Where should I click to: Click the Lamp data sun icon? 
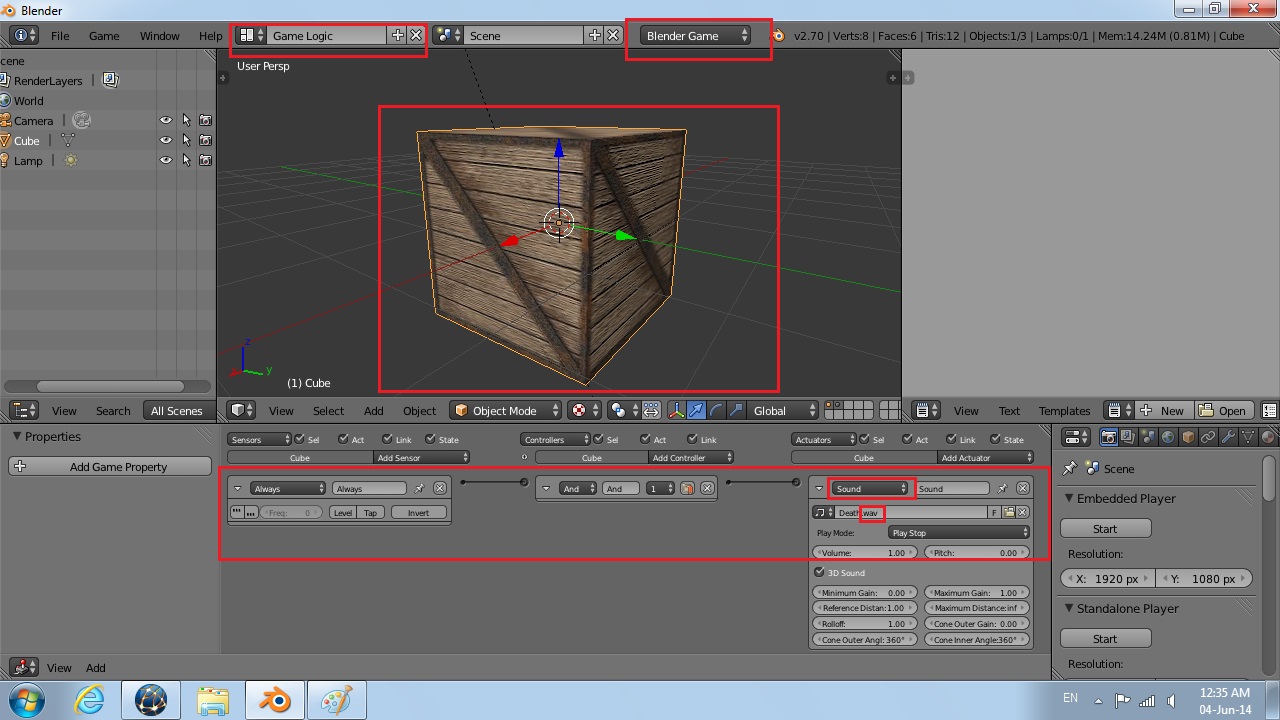tap(71, 160)
